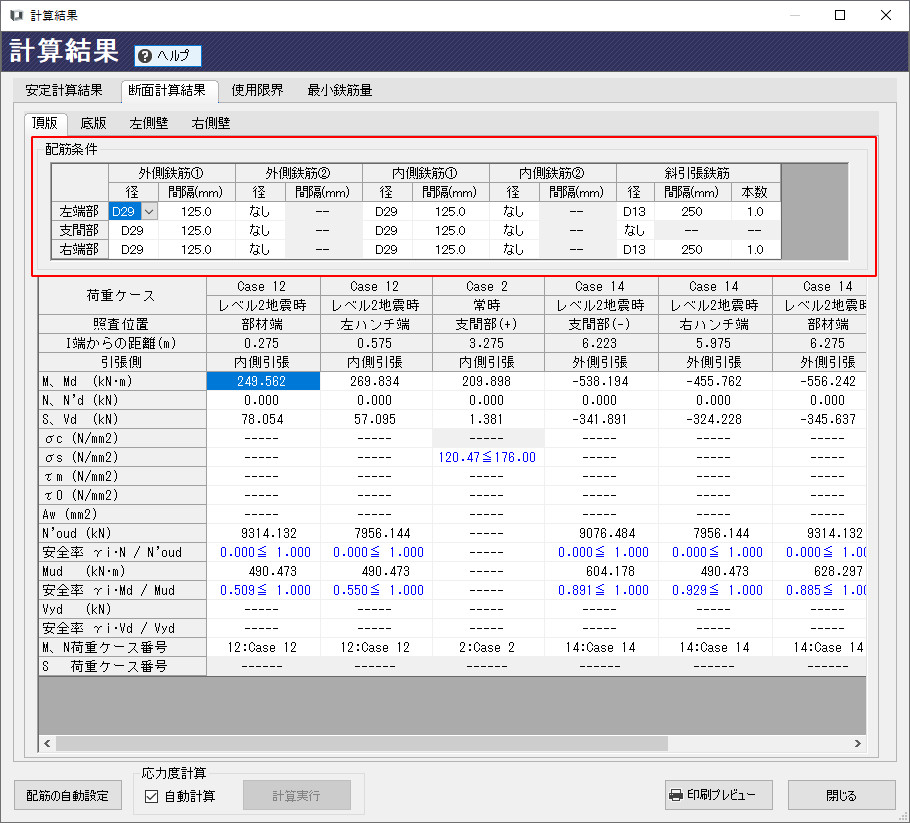Image resolution: width=910 pixels, height=823 pixels.
Task: Select 支間部 内側鉄筋① spacing cell 125.0
Action: (450, 230)
